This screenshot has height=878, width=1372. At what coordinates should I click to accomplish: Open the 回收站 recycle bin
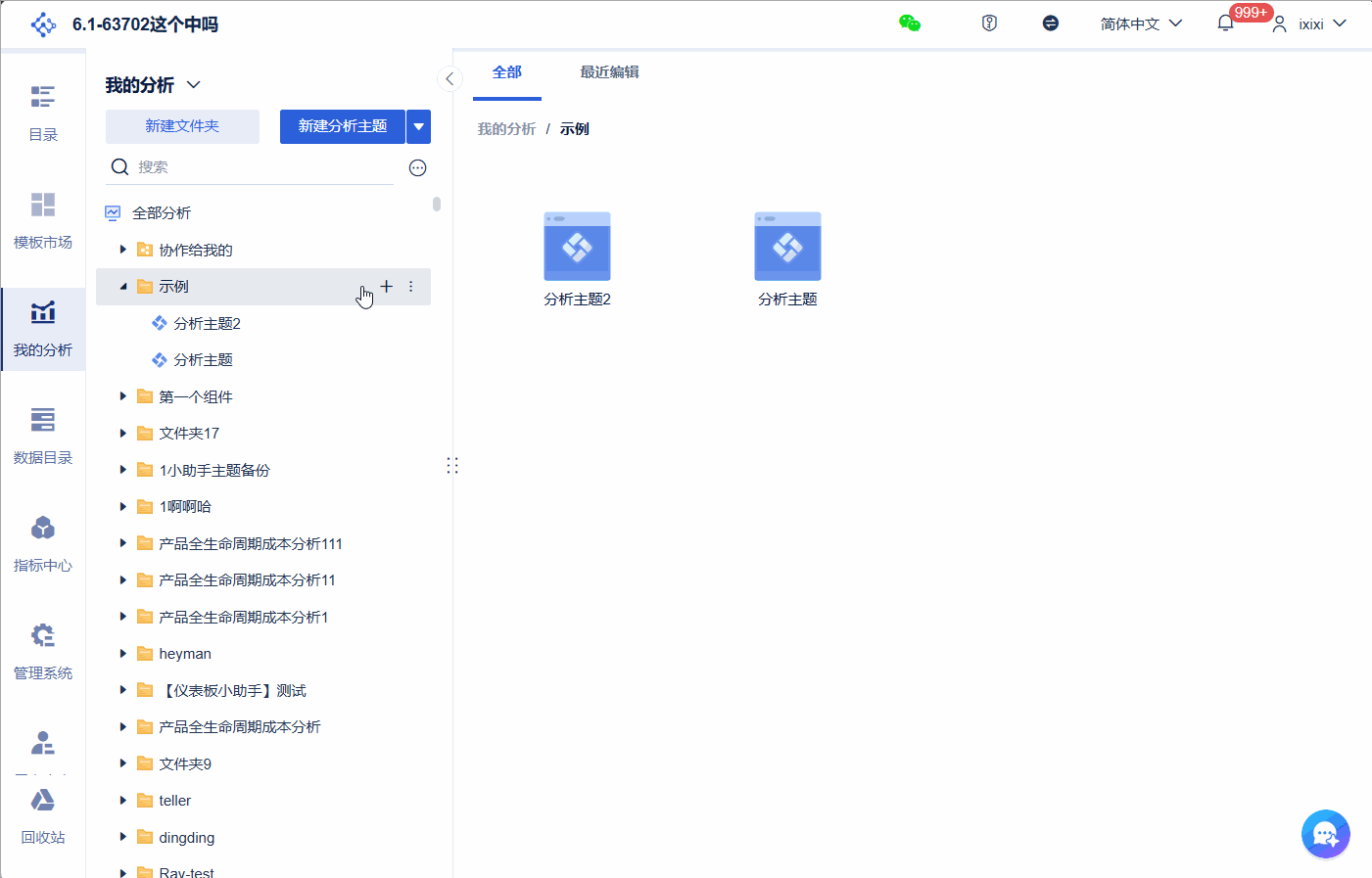pos(43,816)
